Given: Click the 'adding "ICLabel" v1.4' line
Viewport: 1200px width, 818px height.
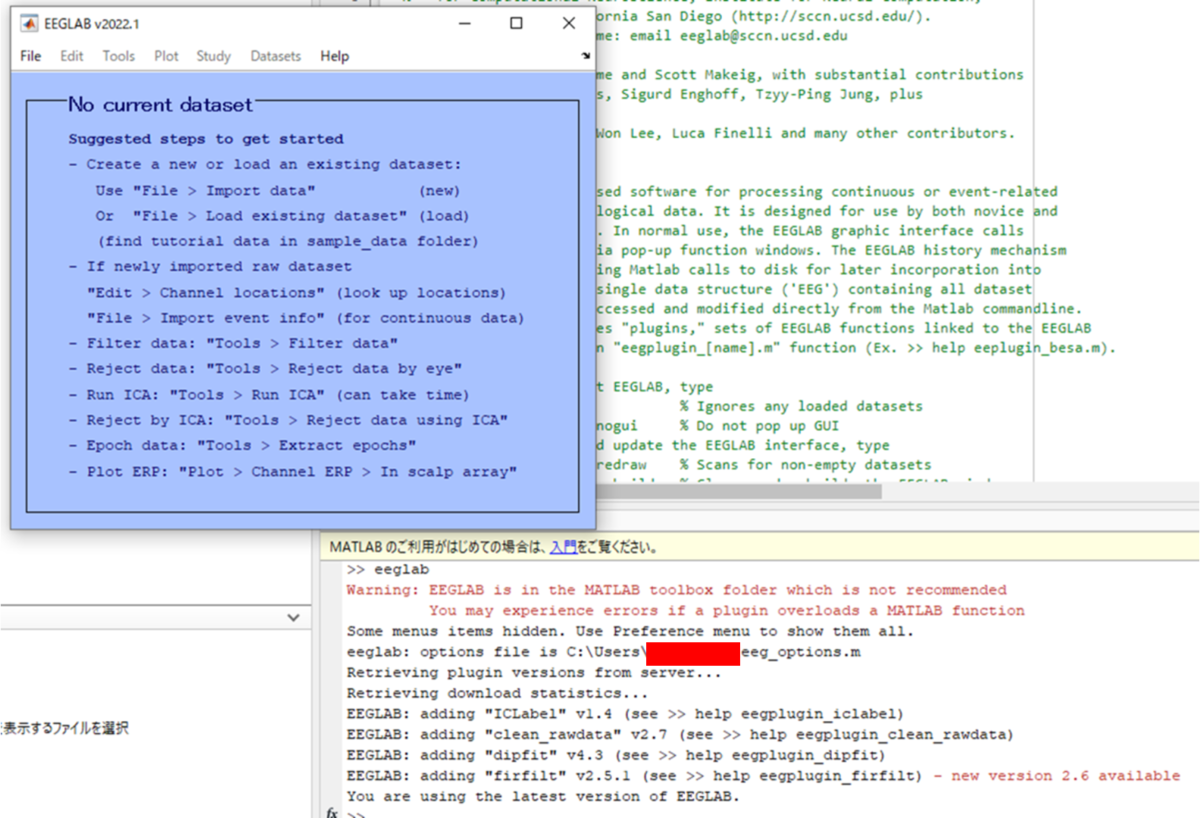Looking at the screenshot, I should coord(625,714).
